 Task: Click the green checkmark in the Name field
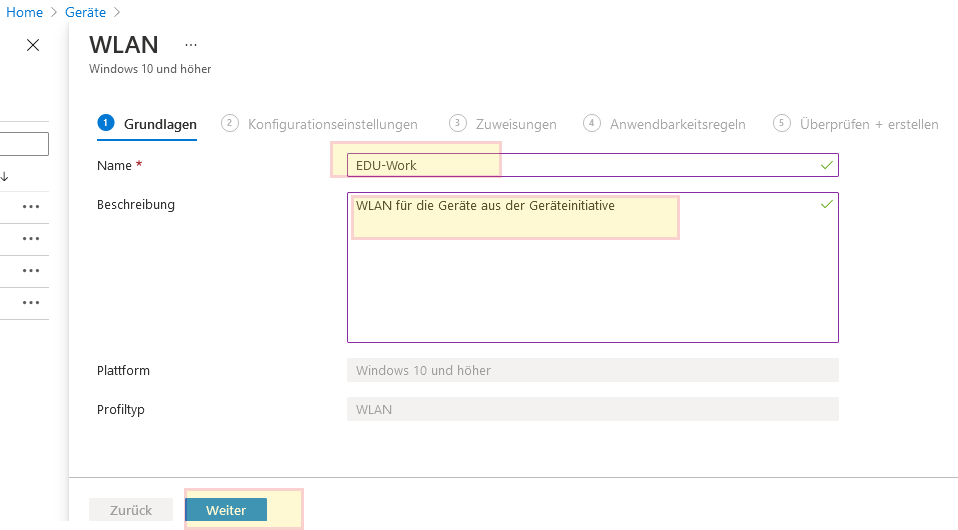tap(826, 164)
